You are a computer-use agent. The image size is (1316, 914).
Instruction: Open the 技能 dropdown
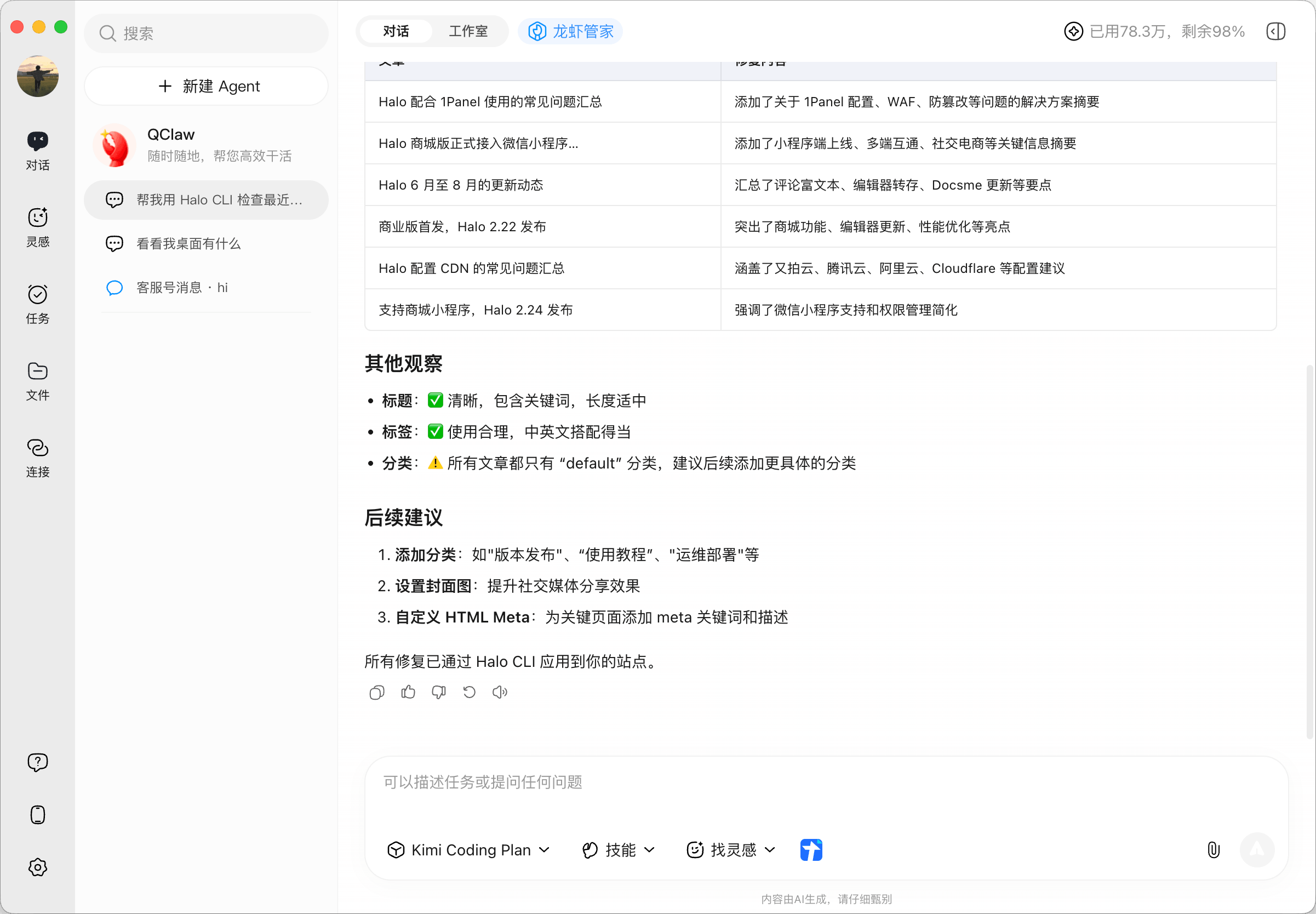[618, 850]
